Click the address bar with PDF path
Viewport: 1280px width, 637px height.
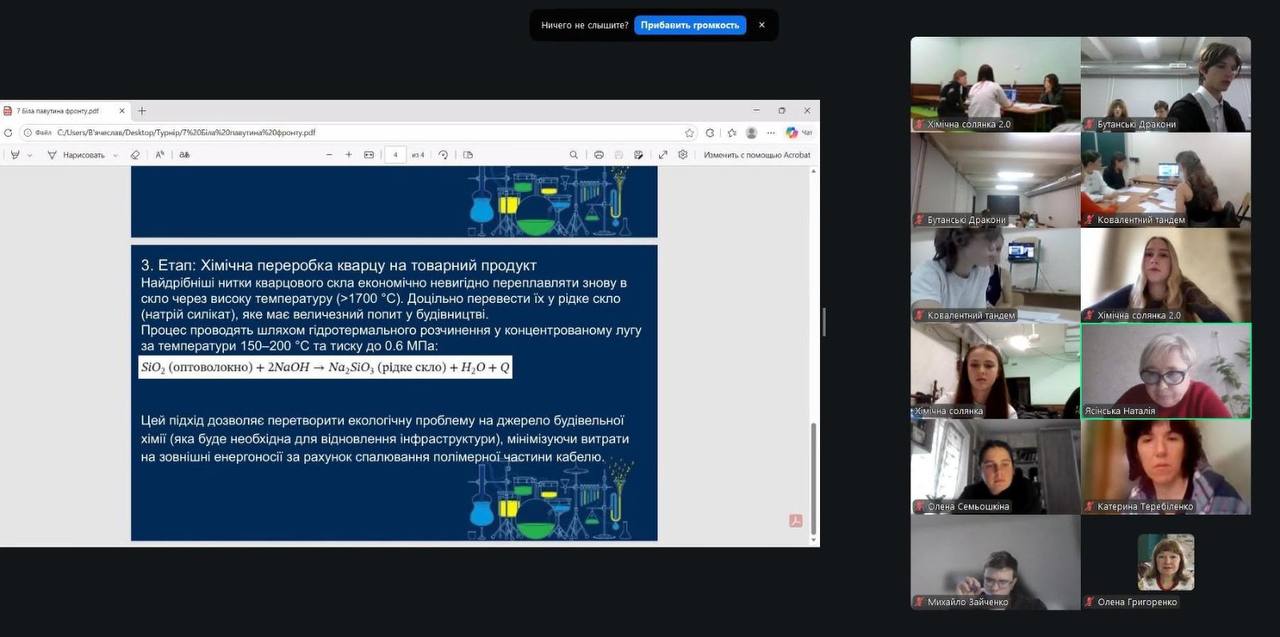(360, 132)
